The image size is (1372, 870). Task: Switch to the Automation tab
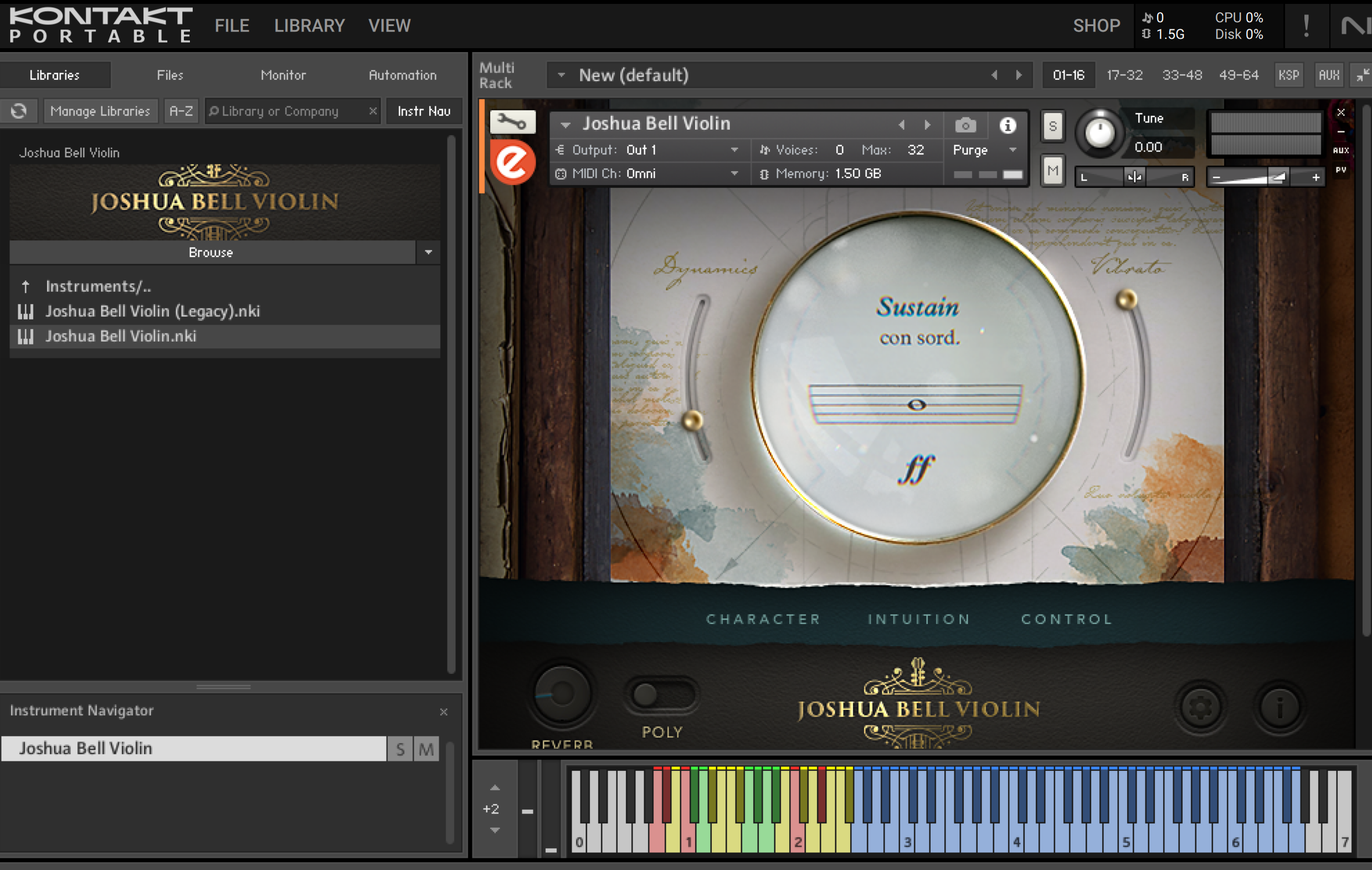click(402, 75)
